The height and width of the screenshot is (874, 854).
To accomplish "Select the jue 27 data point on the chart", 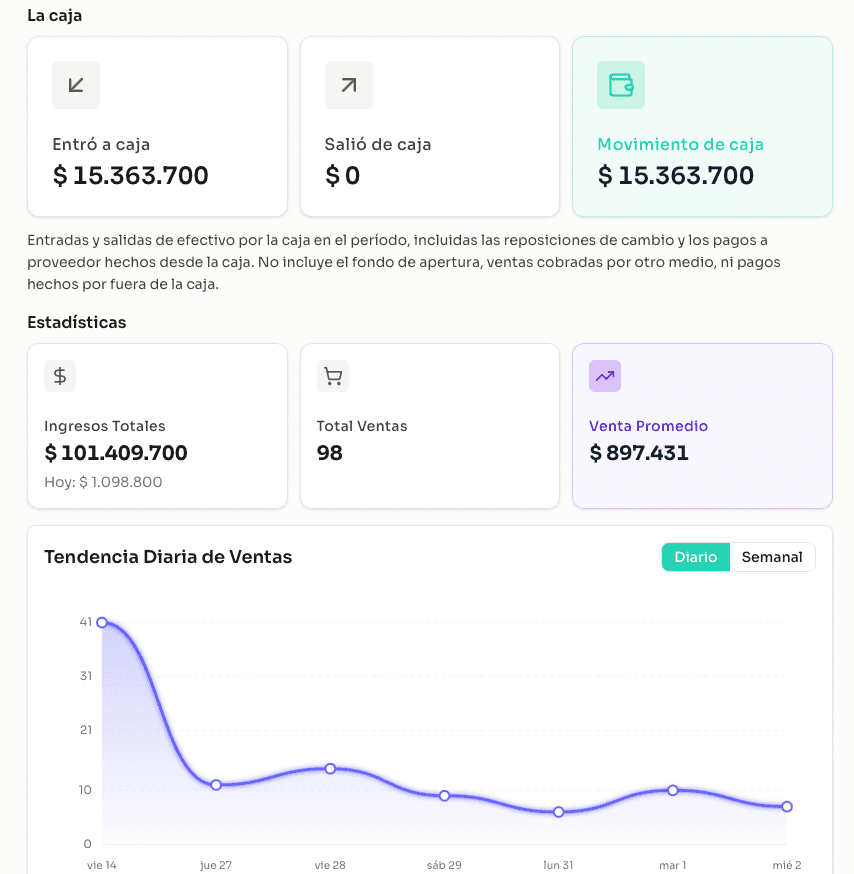I will coord(216,785).
